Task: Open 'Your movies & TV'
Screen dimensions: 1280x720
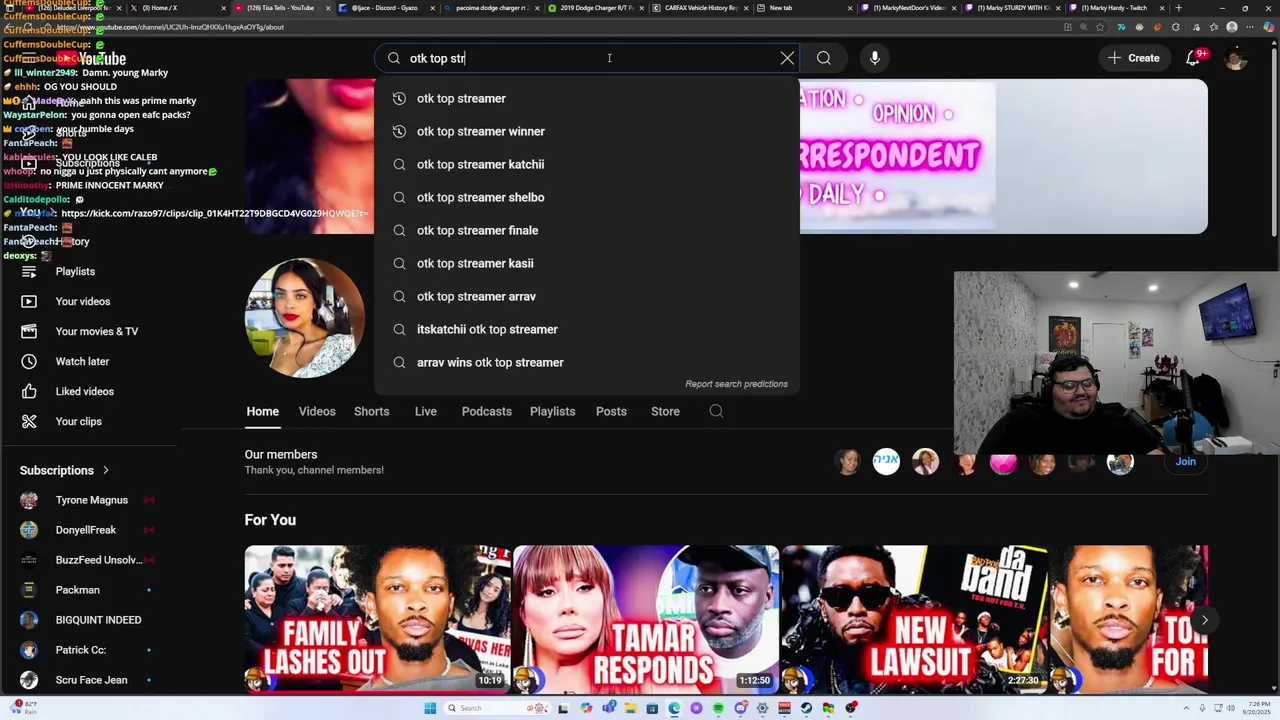Action: pyautogui.click(x=96, y=331)
